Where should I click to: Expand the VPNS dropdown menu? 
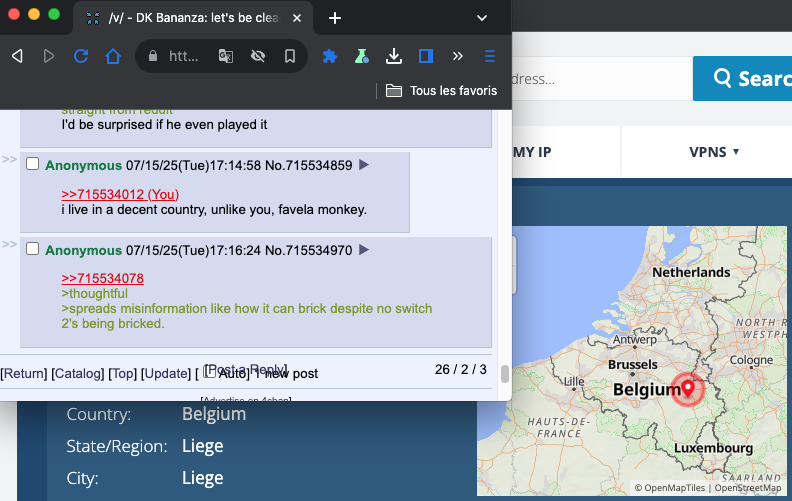714,152
